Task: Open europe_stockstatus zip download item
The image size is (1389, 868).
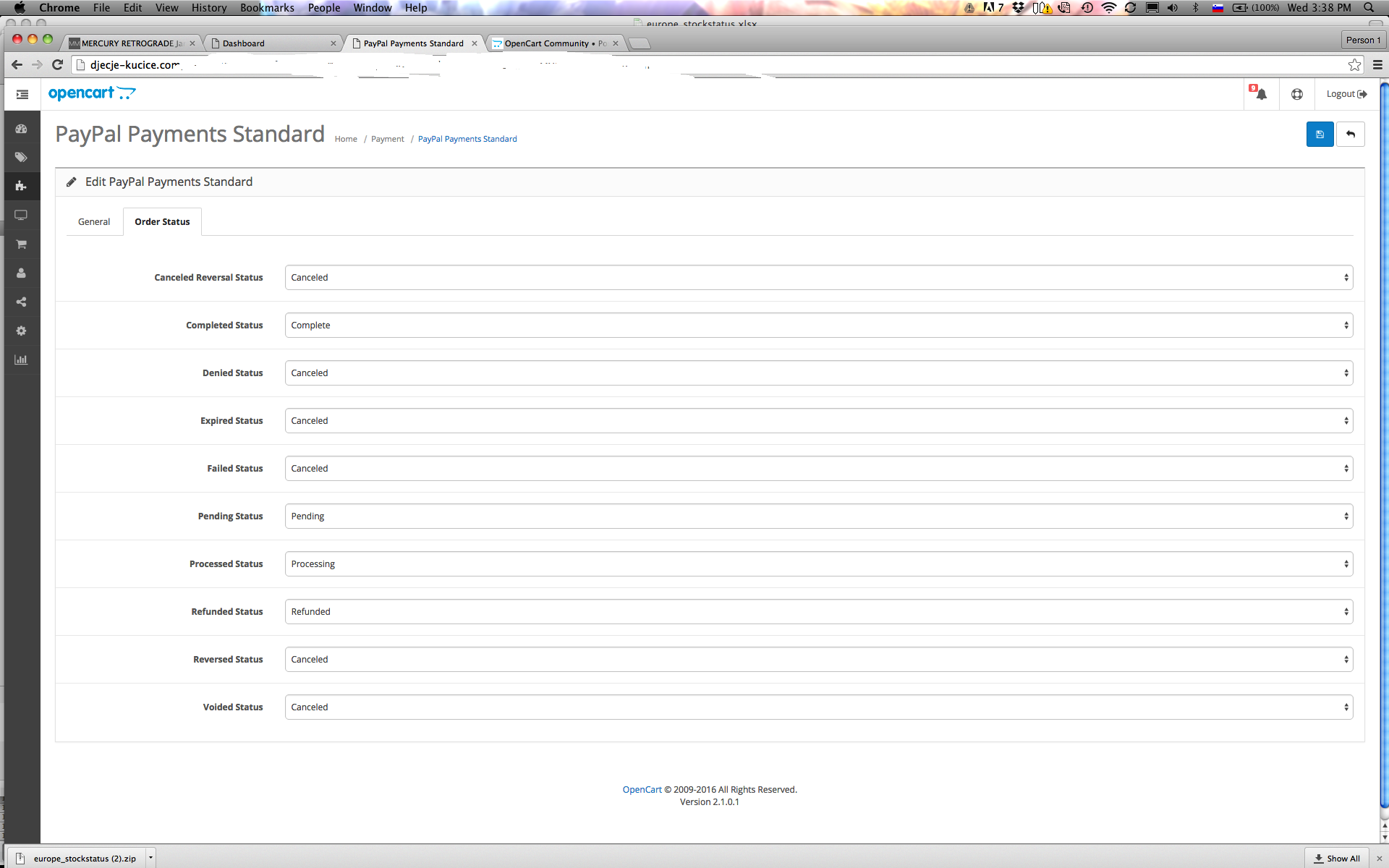Action: (78, 859)
